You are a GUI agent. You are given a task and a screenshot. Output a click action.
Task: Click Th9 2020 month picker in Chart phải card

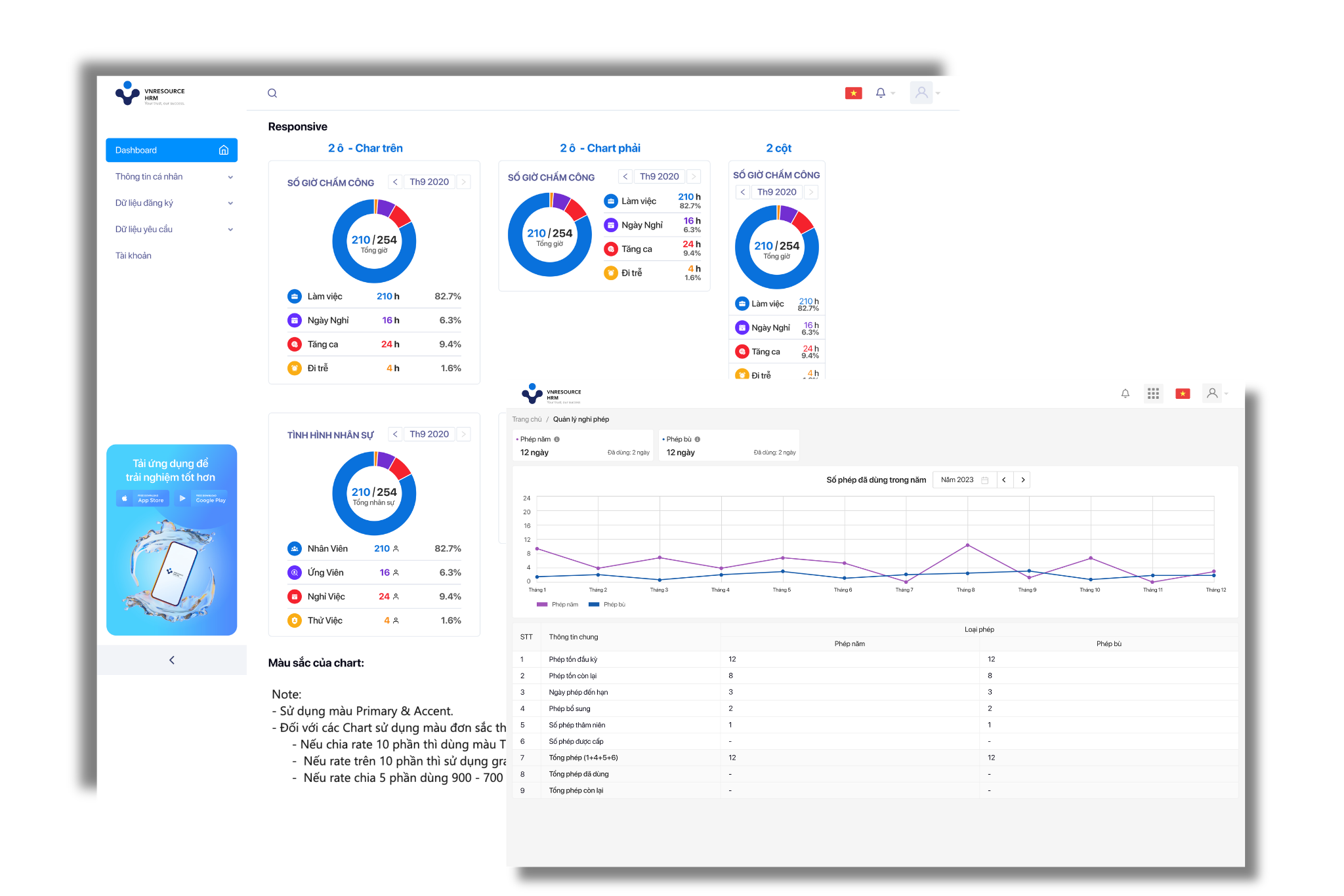click(x=659, y=176)
